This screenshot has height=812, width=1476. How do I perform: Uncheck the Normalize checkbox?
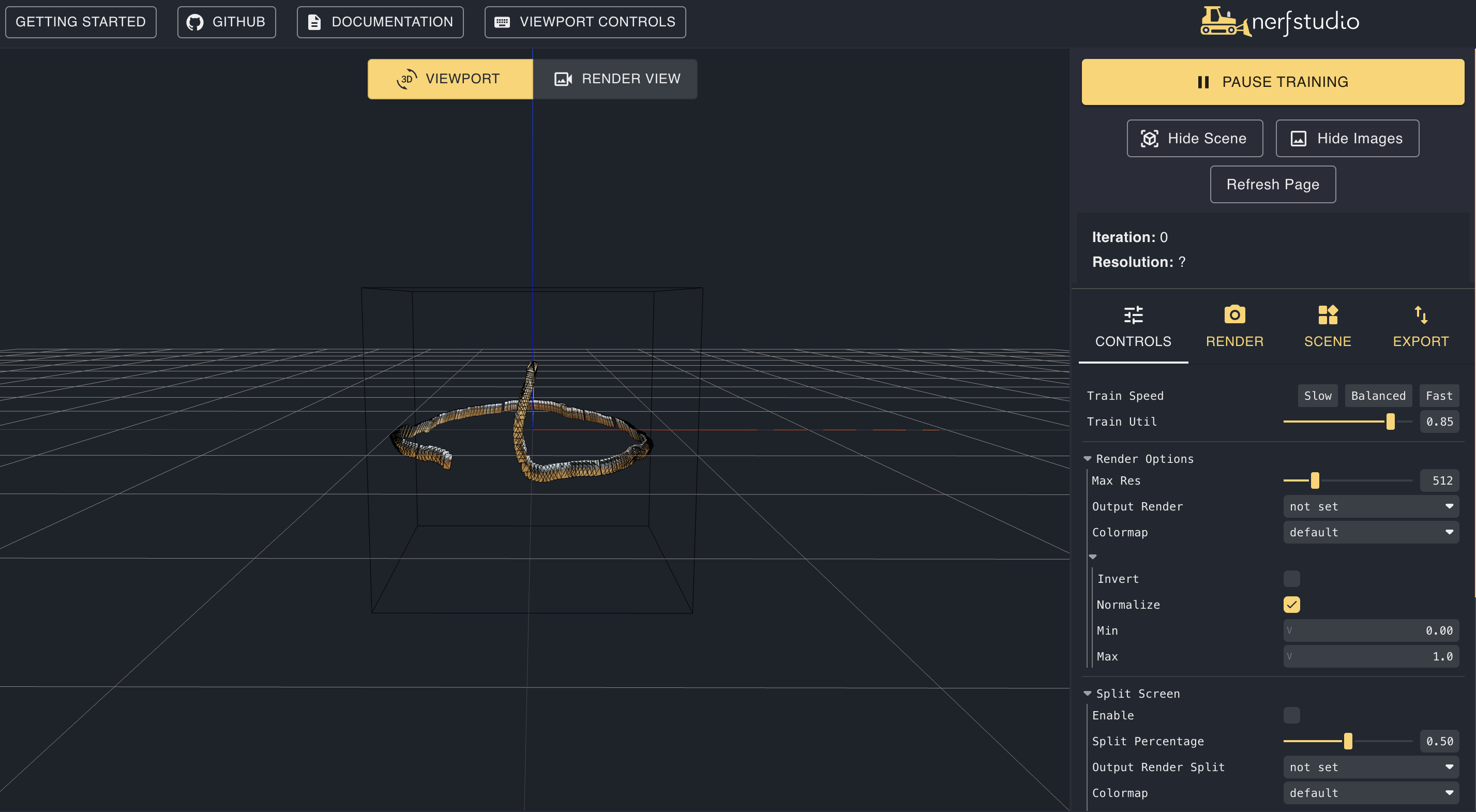(1292, 605)
